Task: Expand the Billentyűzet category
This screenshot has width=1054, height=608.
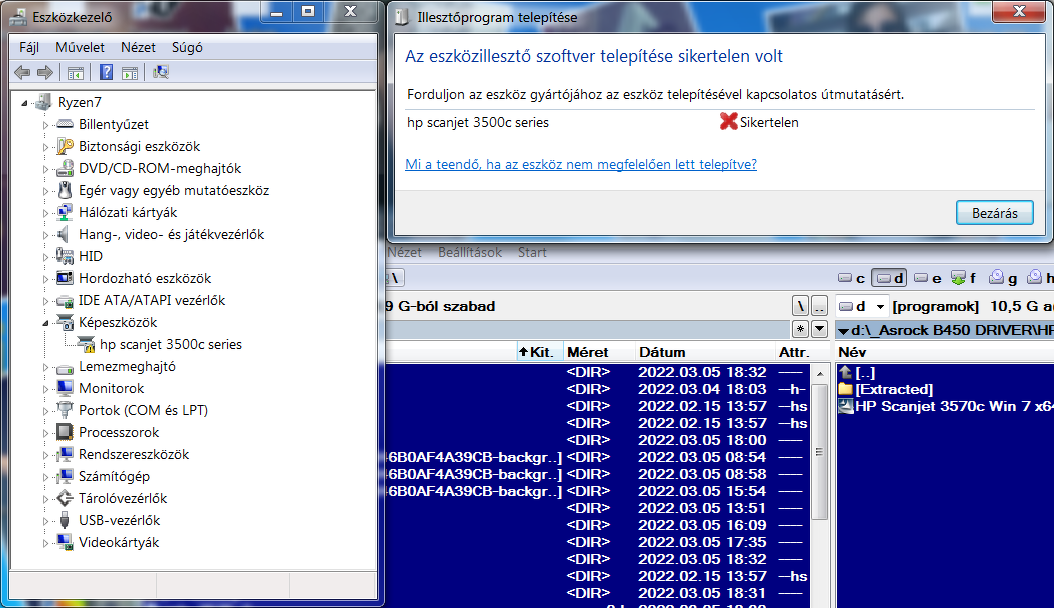Action: (46, 125)
